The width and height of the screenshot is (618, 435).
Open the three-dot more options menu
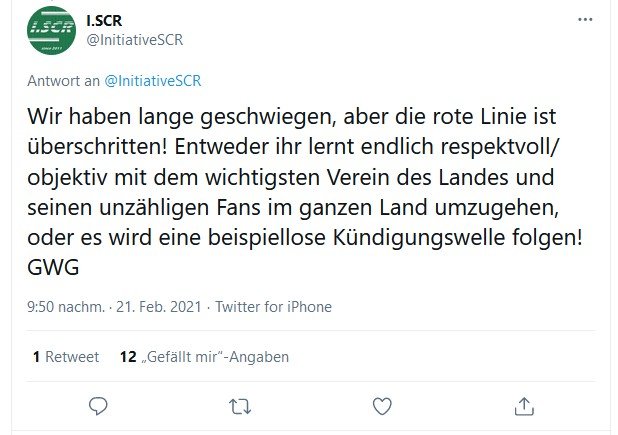tap(585, 20)
